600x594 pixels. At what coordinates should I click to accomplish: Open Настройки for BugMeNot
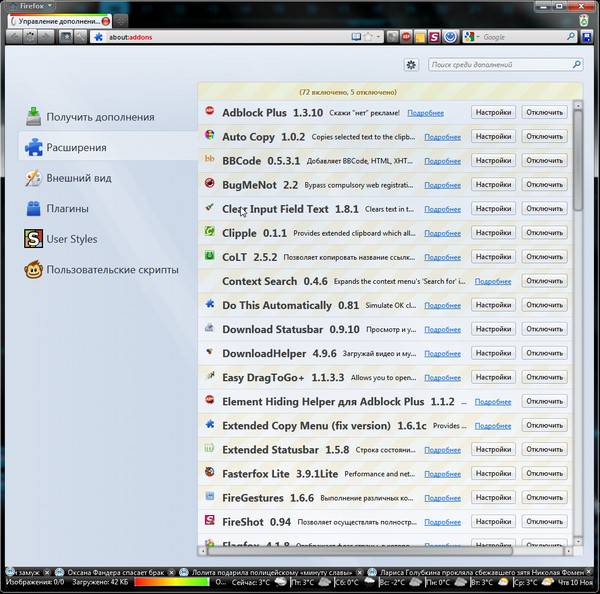493,184
